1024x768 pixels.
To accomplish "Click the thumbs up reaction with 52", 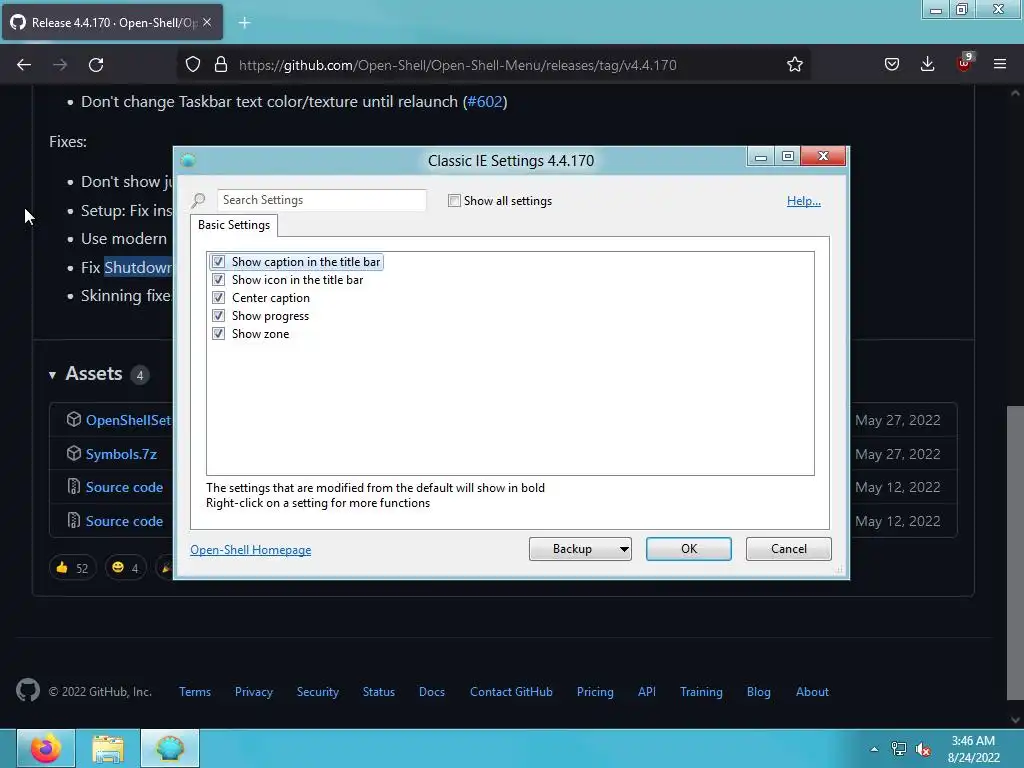I will click(x=72, y=568).
